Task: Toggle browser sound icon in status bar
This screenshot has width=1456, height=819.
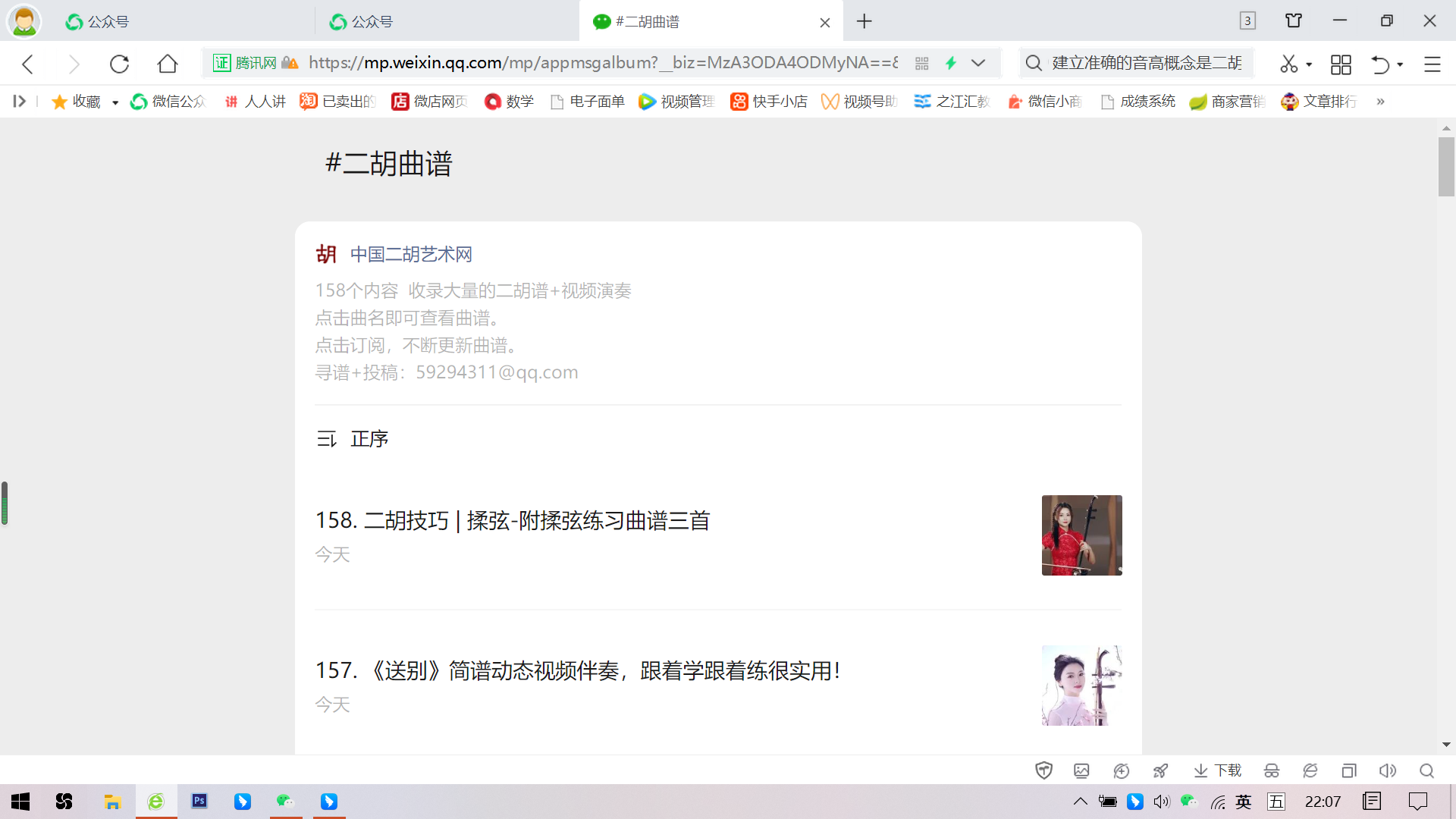Action: pyautogui.click(x=1387, y=770)
